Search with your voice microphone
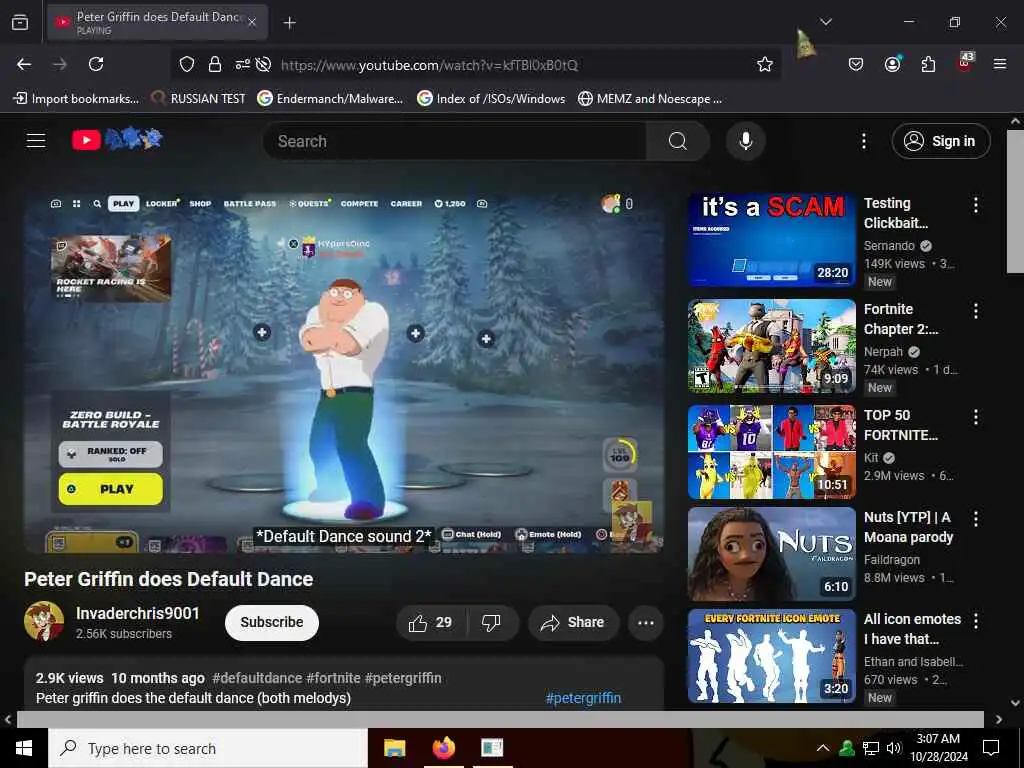 tap(746, 141)
